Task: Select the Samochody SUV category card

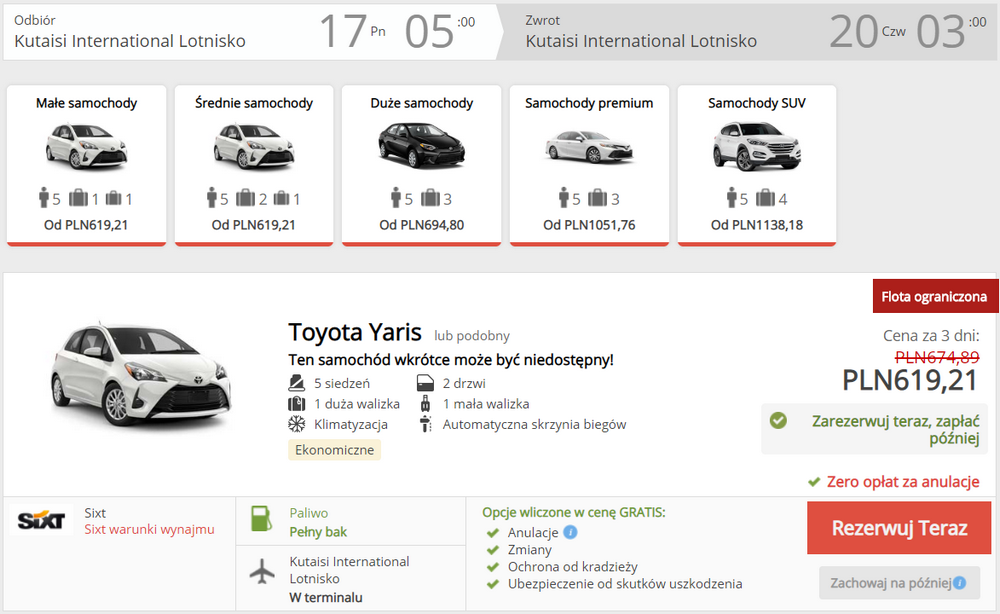Action: click(x=757, y=165)
